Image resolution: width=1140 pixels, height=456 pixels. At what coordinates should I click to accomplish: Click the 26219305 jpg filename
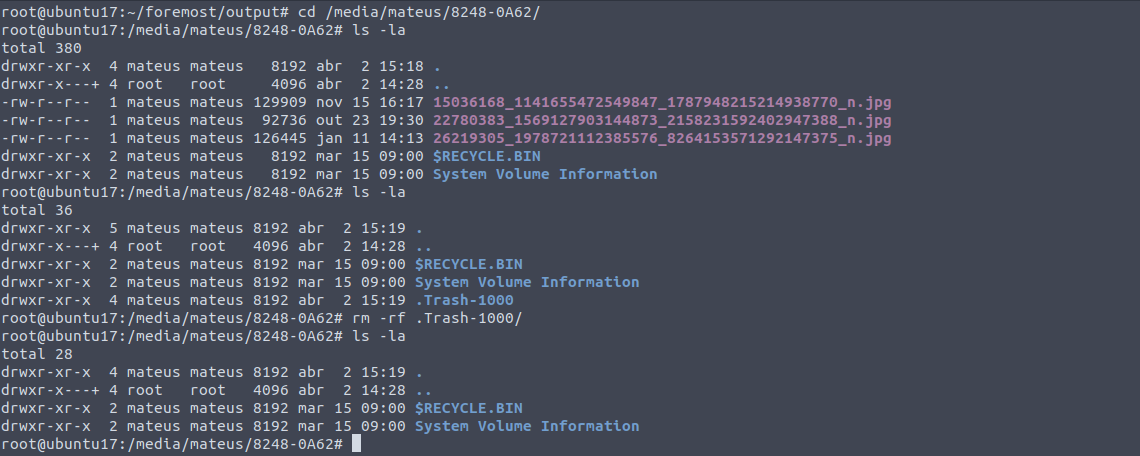coord(662,138)
